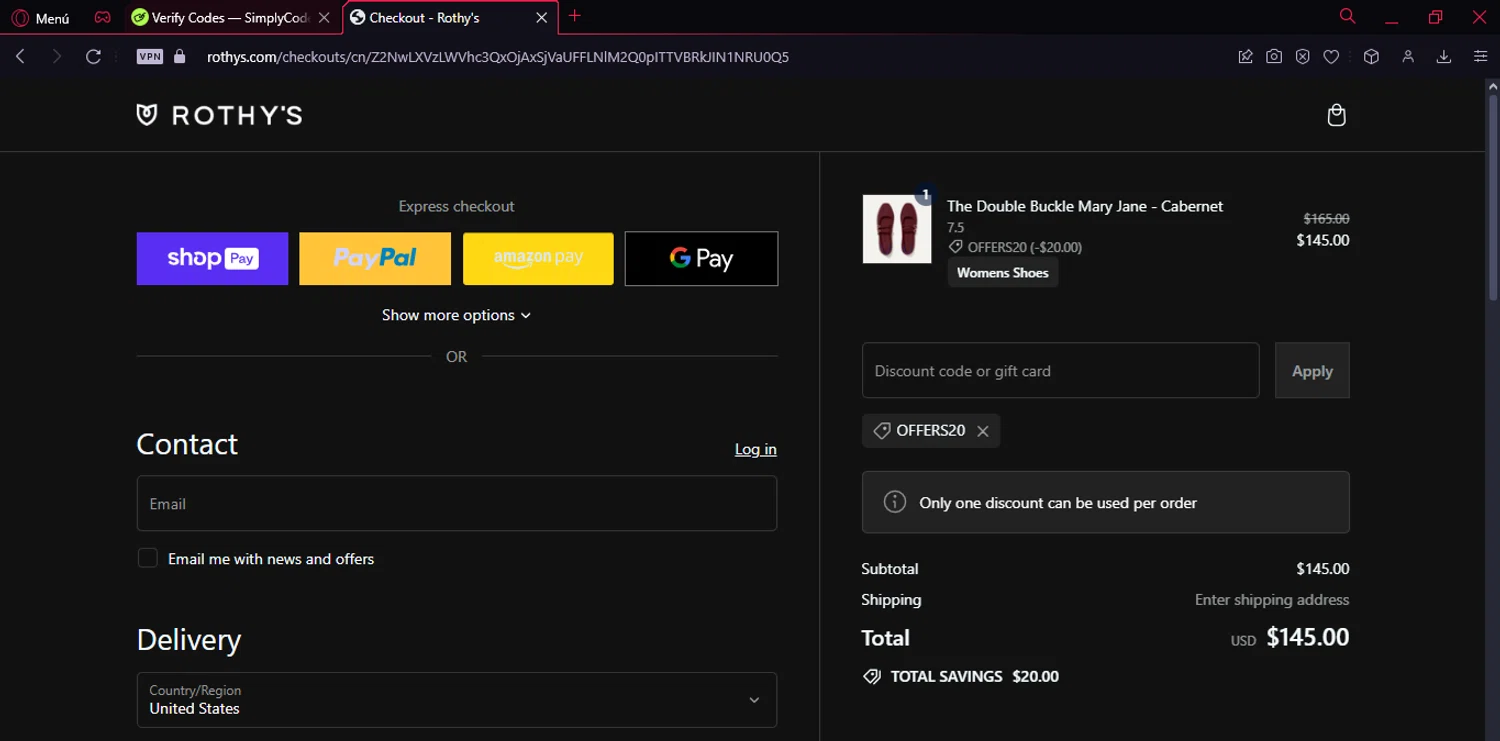Go back to previous page
Screen dimensions: 1500x741
21,57
